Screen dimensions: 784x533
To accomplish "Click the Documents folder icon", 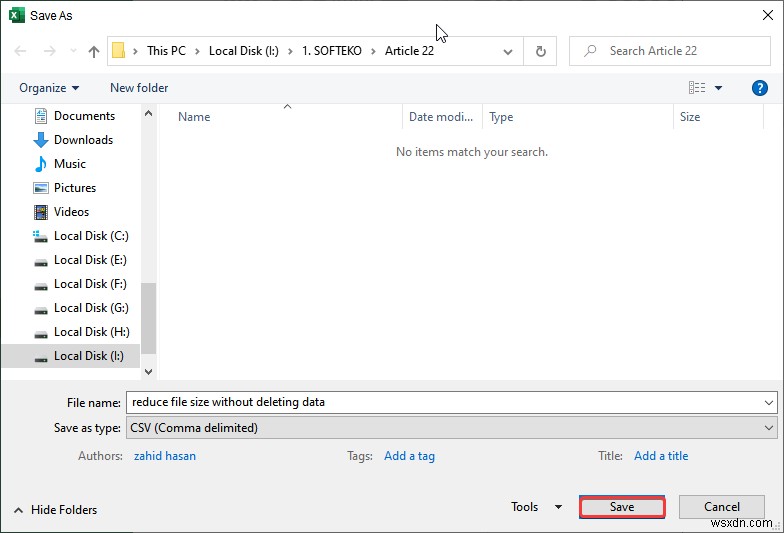I will click(x=40, y=116).
